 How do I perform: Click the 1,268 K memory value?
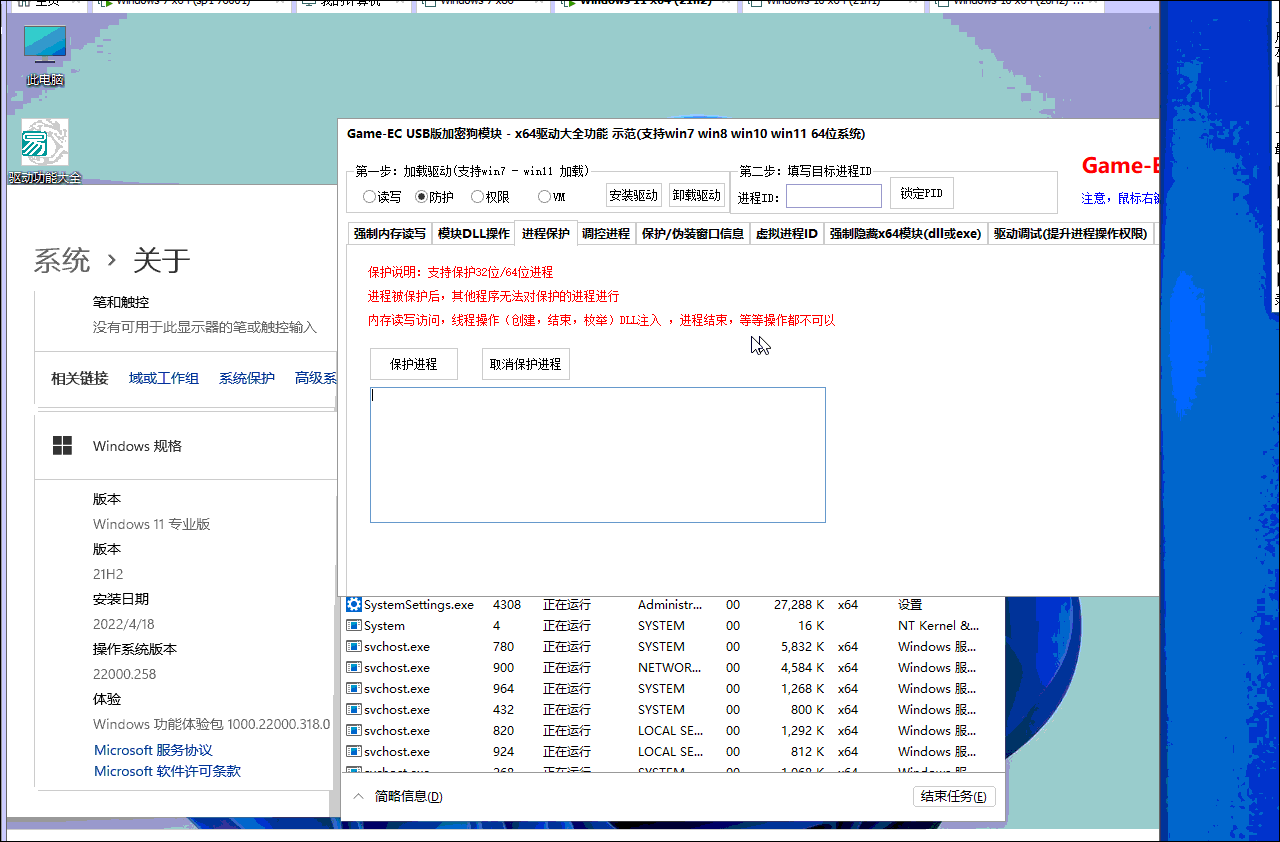pos(803,689)
